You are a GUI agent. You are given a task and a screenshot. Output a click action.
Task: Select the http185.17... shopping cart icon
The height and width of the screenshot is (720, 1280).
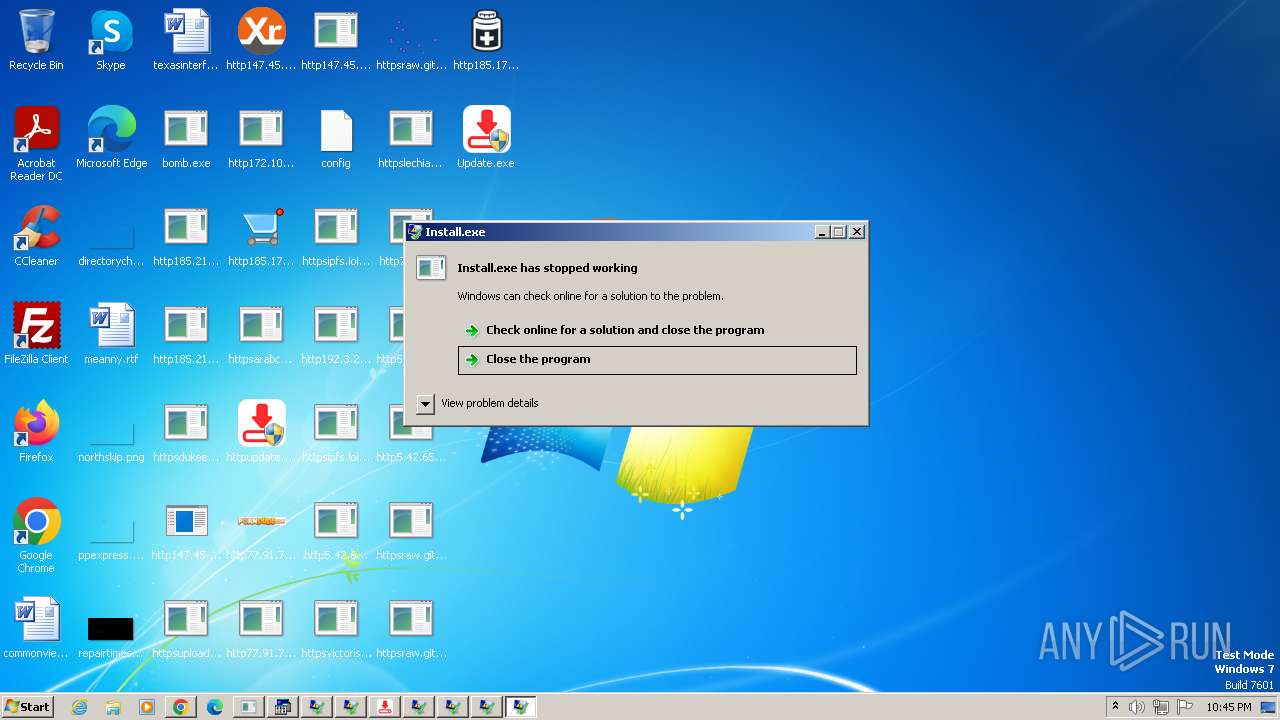click(261, 236)
